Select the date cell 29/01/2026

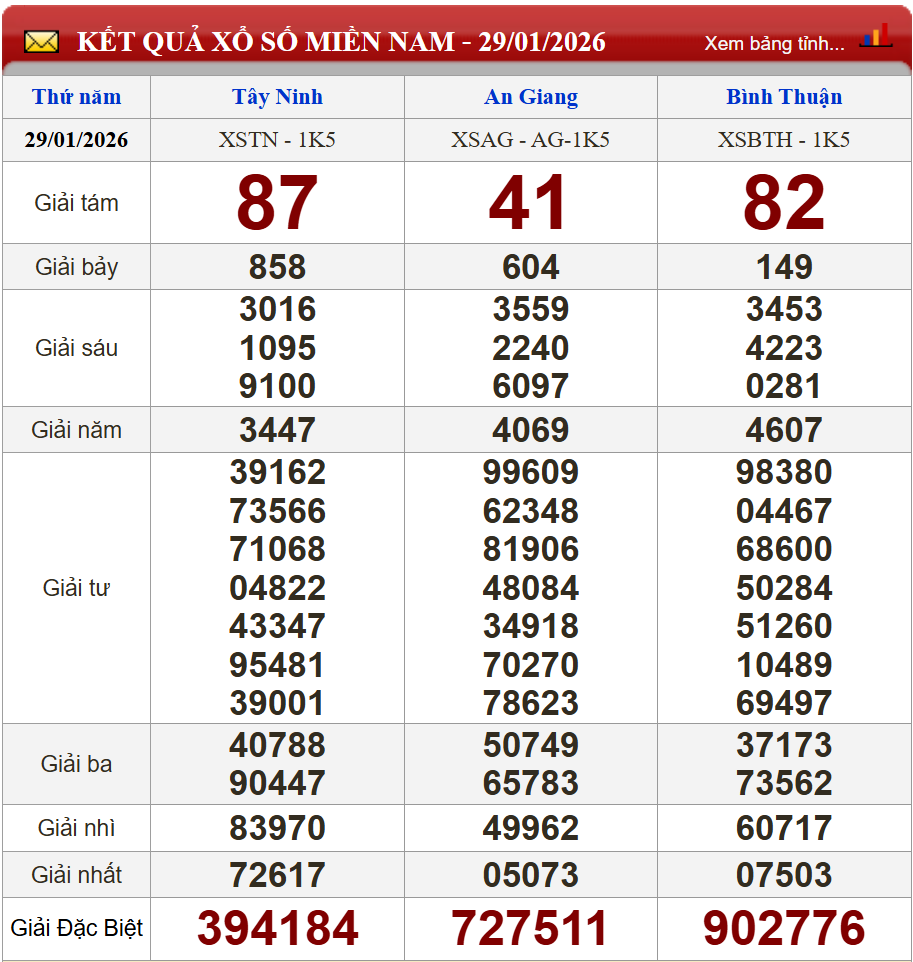pos(76,140)
